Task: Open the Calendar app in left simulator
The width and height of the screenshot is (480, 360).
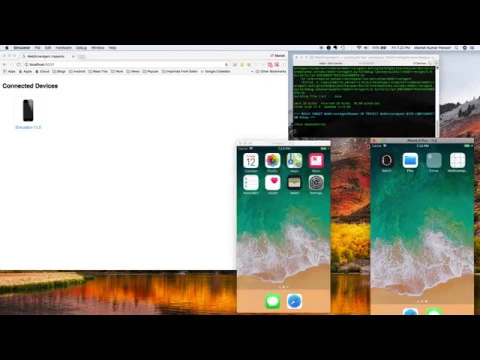Action: pos(251,161)
